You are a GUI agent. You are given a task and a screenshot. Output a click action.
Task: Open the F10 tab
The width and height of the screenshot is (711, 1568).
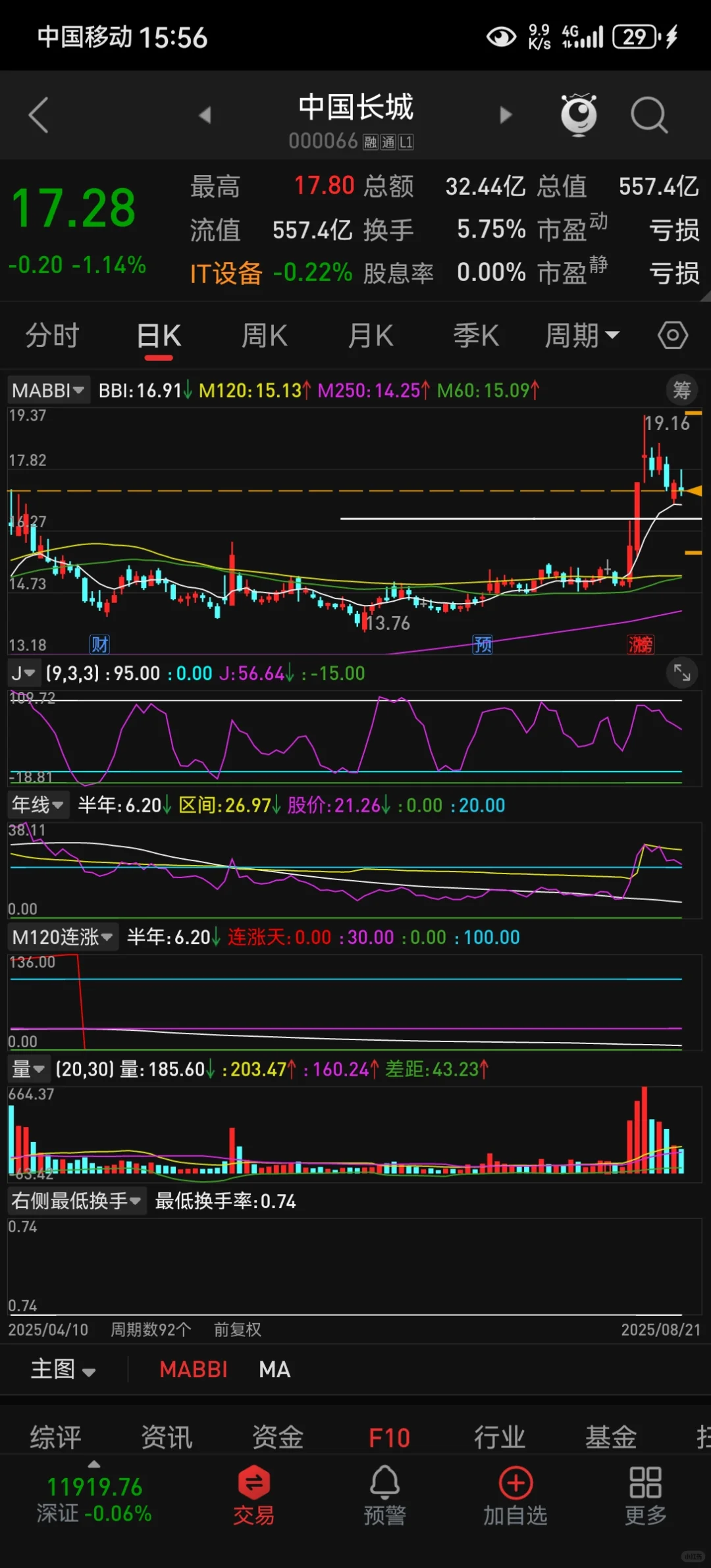pos(389,1437)
